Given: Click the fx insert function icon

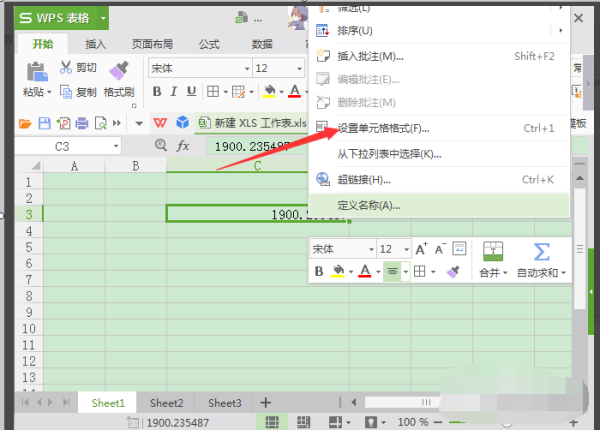Looking at the screenshot, I should [x=183, y=146].
